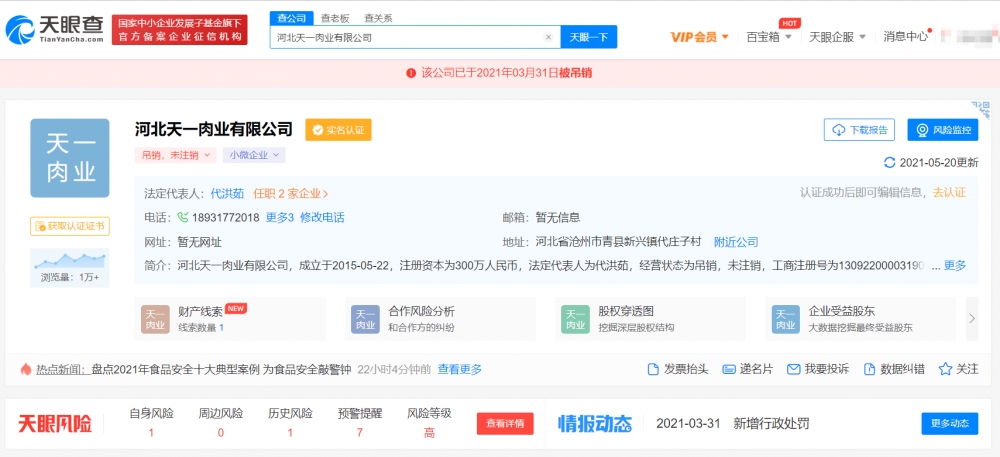This screenshot has width=1000, height=457.
Task: Advance the feature cards with right arrow
Action: pyautogui.click(x=972, y=318)
